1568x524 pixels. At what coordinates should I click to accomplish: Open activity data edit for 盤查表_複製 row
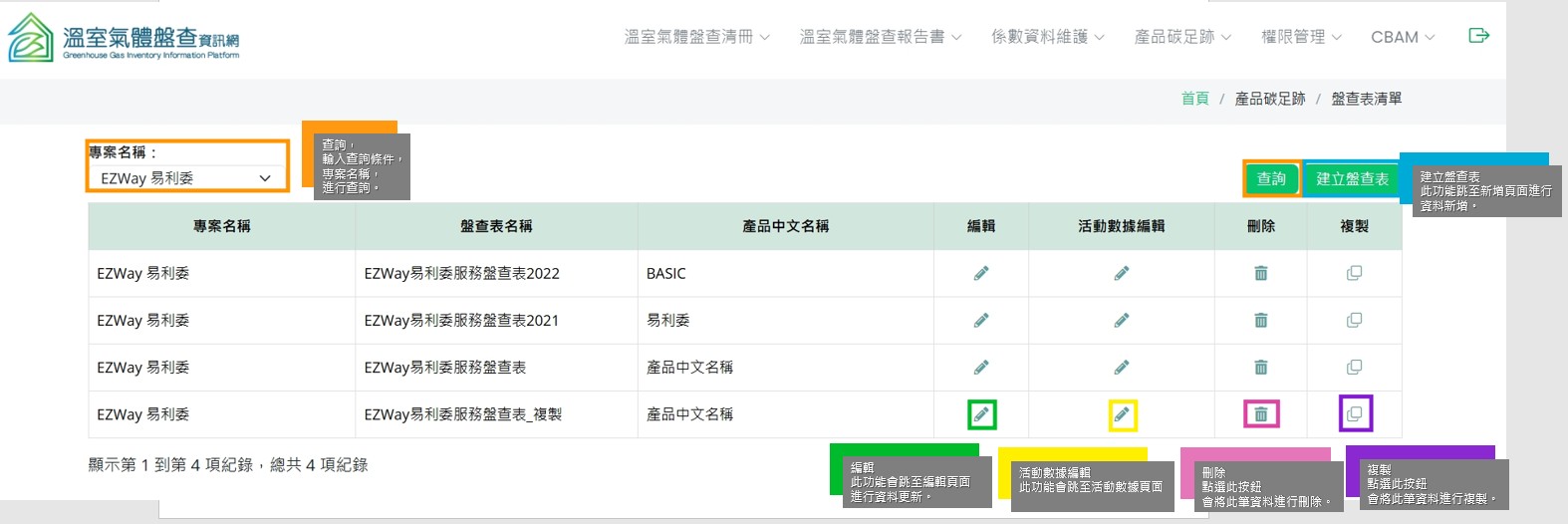(x=1122, y=414)
